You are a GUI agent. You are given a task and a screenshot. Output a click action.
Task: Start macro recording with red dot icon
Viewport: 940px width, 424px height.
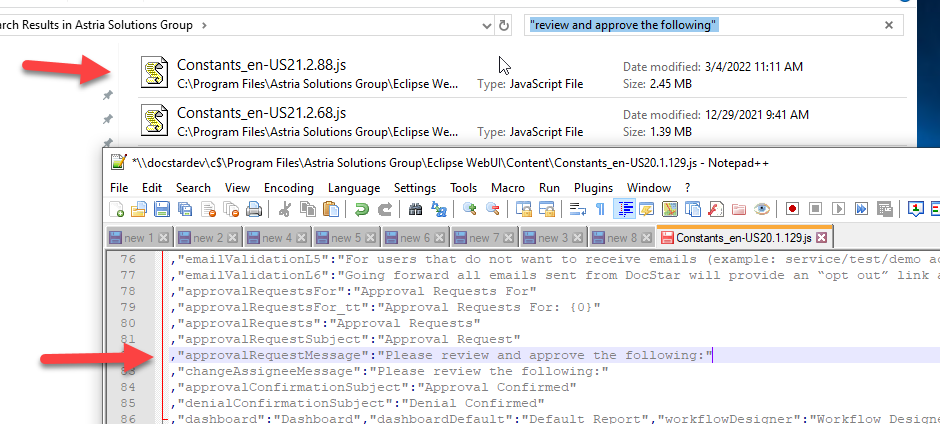tap(793, 209)
